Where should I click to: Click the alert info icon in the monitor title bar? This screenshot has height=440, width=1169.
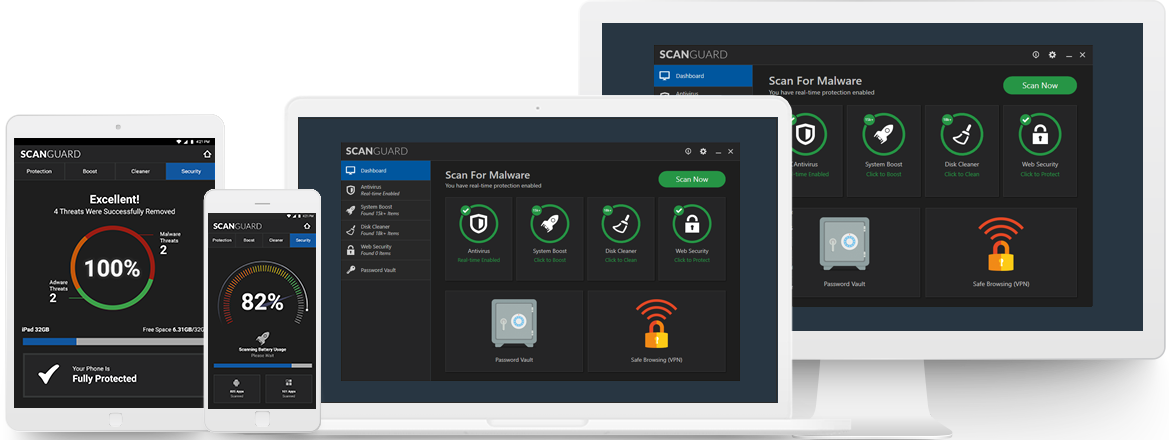pyautogui.click(x=1036, y=55)
